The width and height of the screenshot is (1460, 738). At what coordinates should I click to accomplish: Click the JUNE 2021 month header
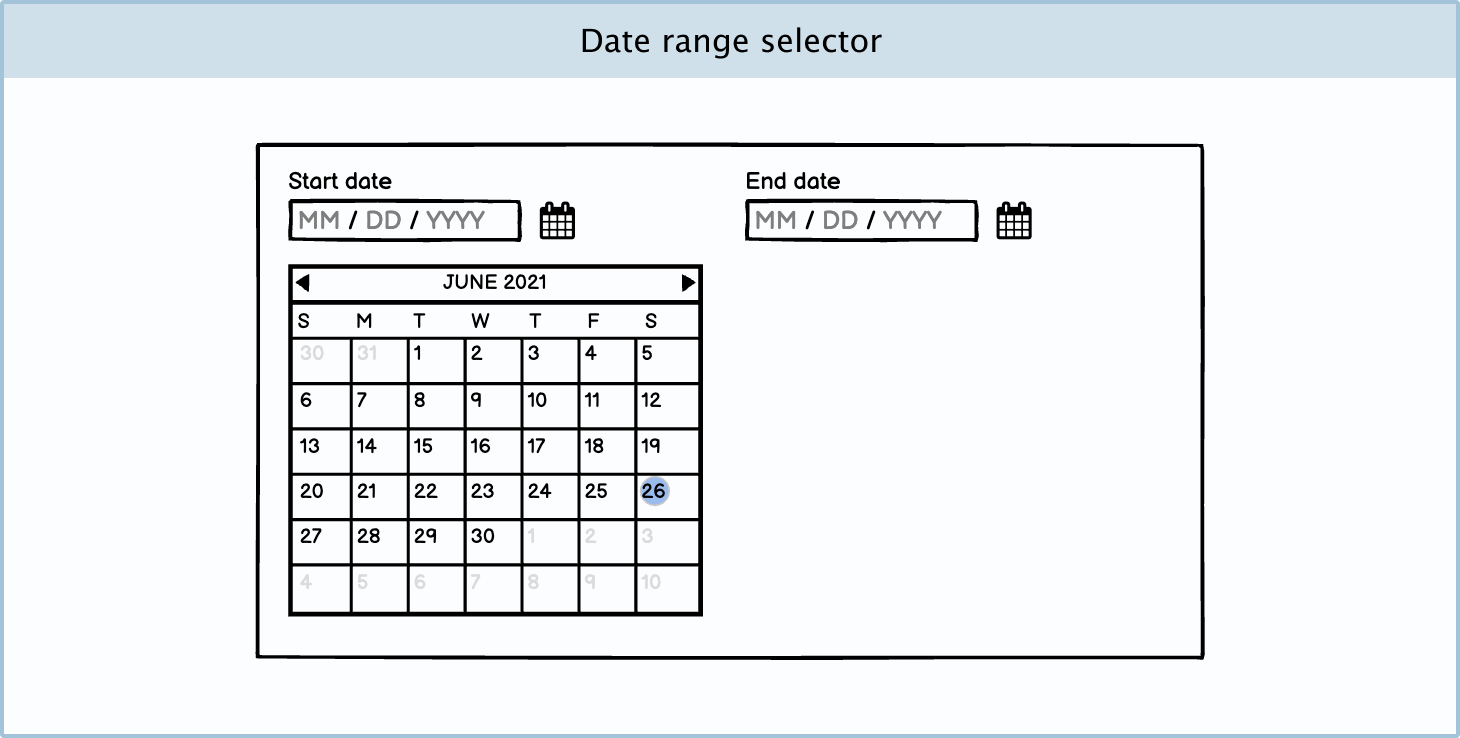[x=495, y=283]
